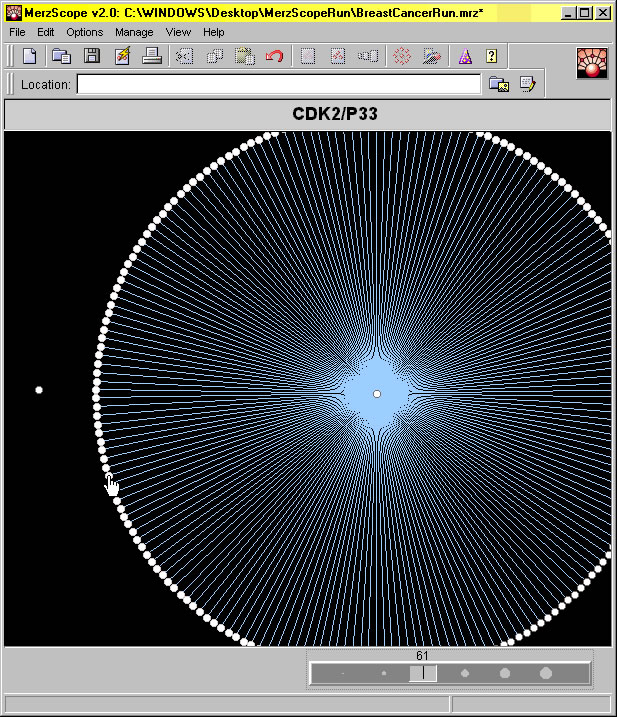
Task: Click the note icon right of Location
Action: [x=527, y=85]
